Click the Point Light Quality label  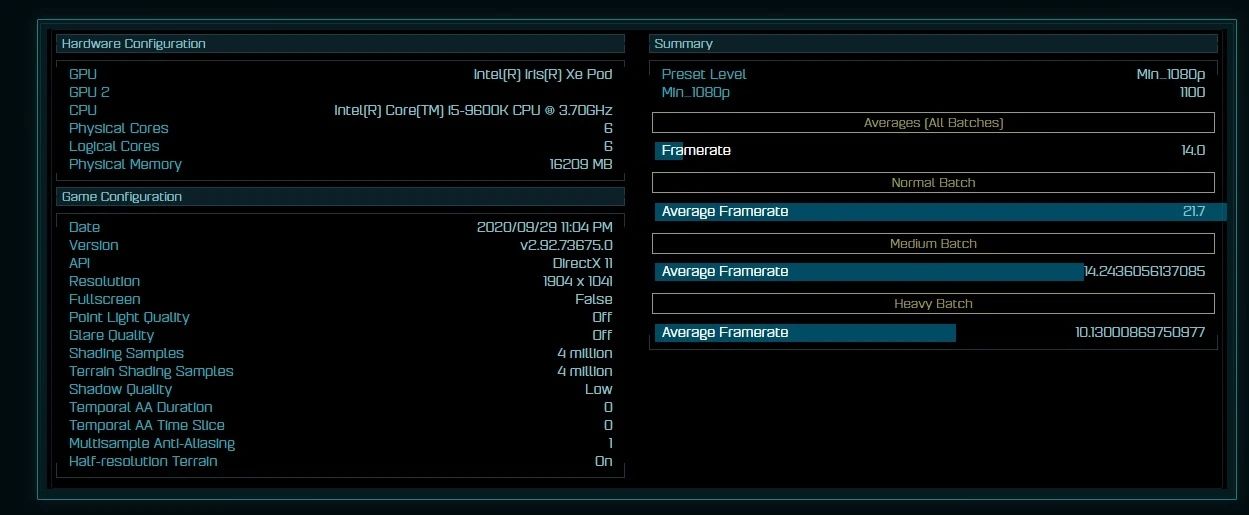click(x=129, y=317)
